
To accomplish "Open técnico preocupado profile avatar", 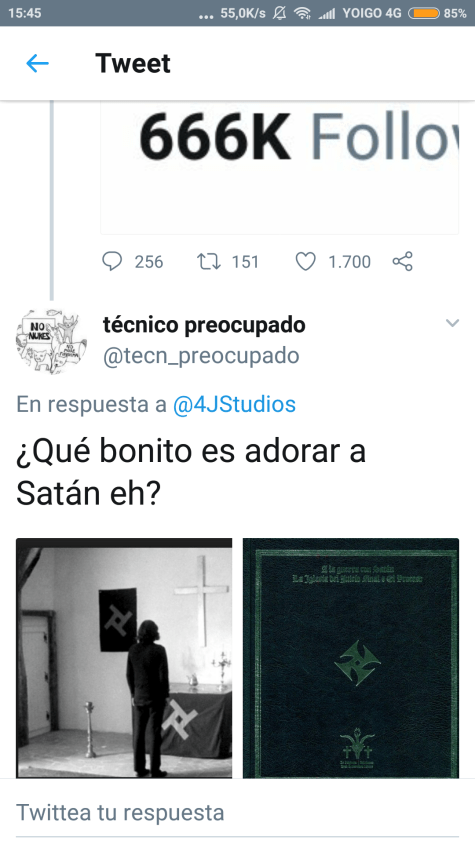I will [52, 341].
